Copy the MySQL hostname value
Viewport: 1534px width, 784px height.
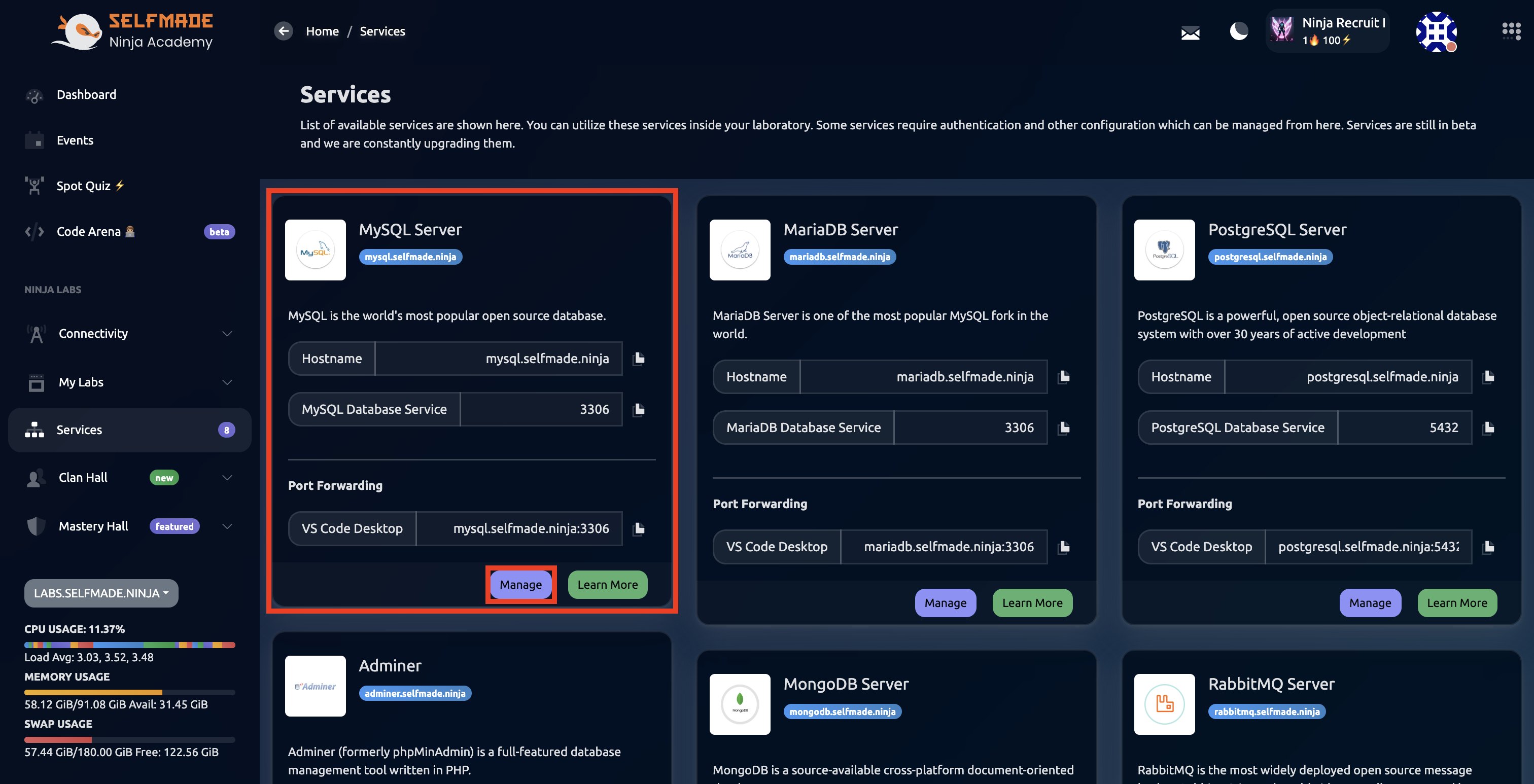[639, 359]
